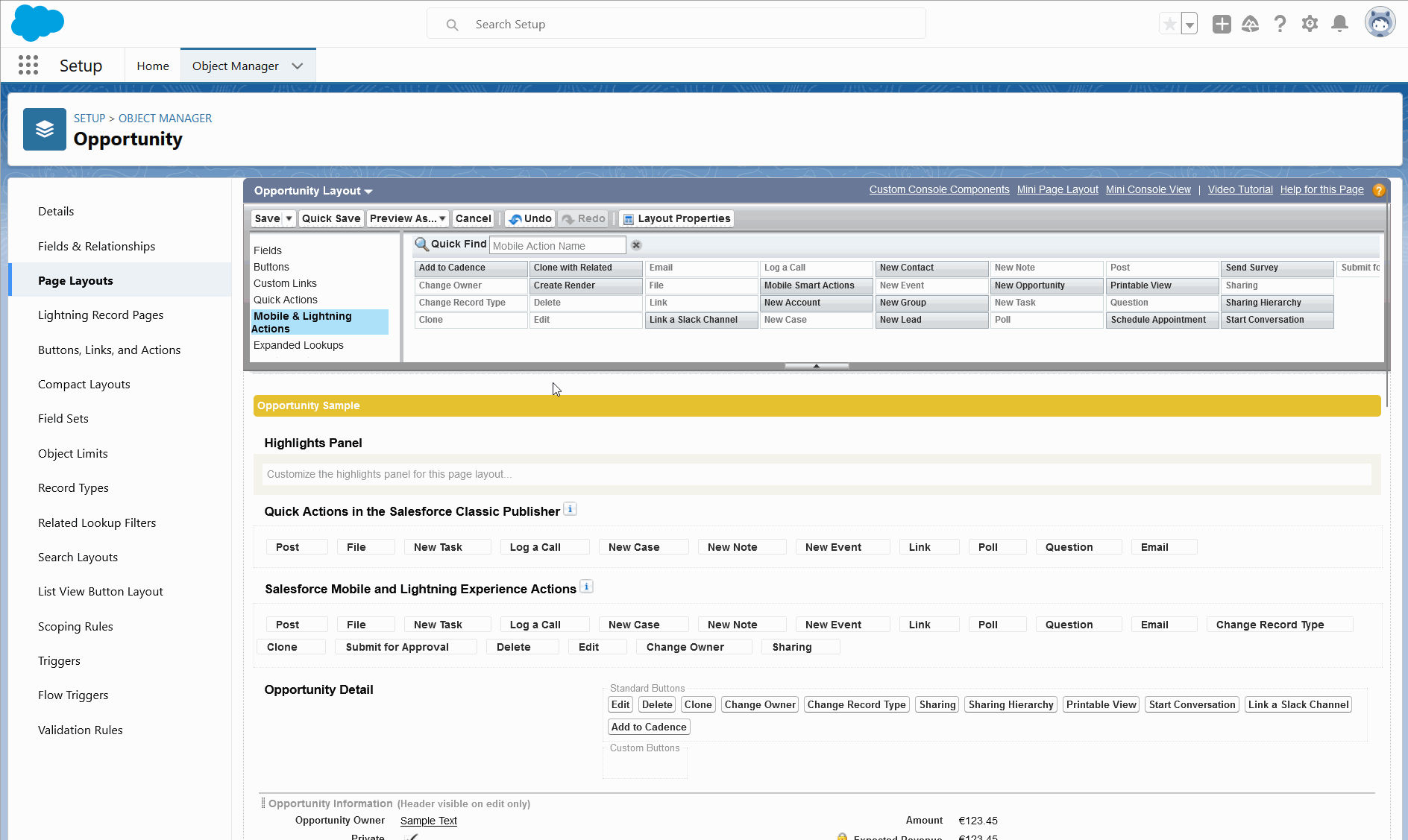Click the orange help icon for this page
Screen dimensions: 1408x840
1379,190
